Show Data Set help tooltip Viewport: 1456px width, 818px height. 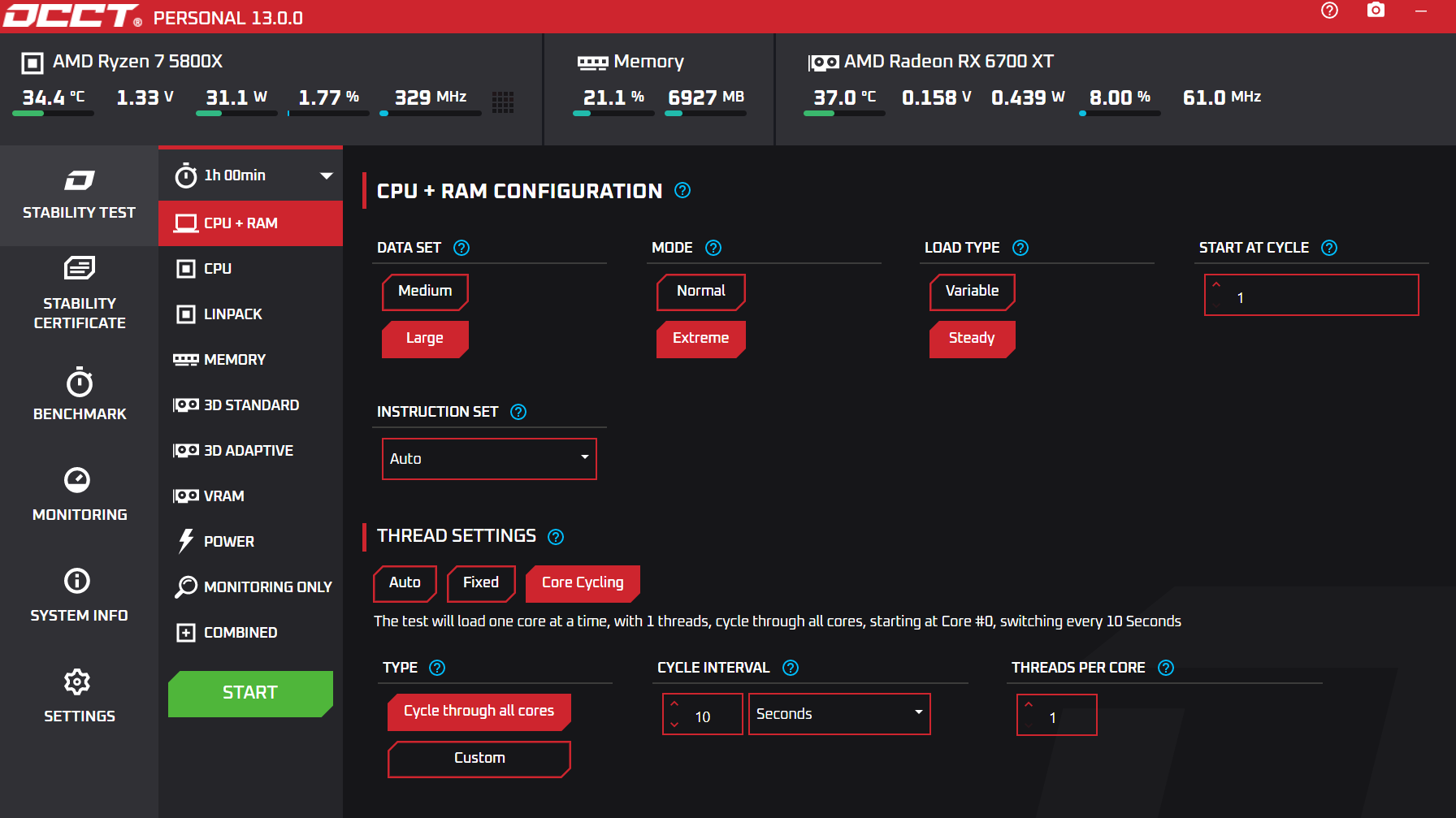pyautogui.click(x=461, y=248)
